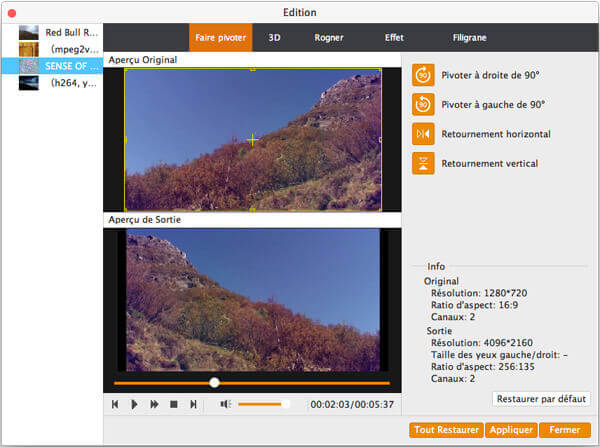Fast forward the video preview
Image resolution: width=600 pixels, height=447 pixels.
pos(154,404)
